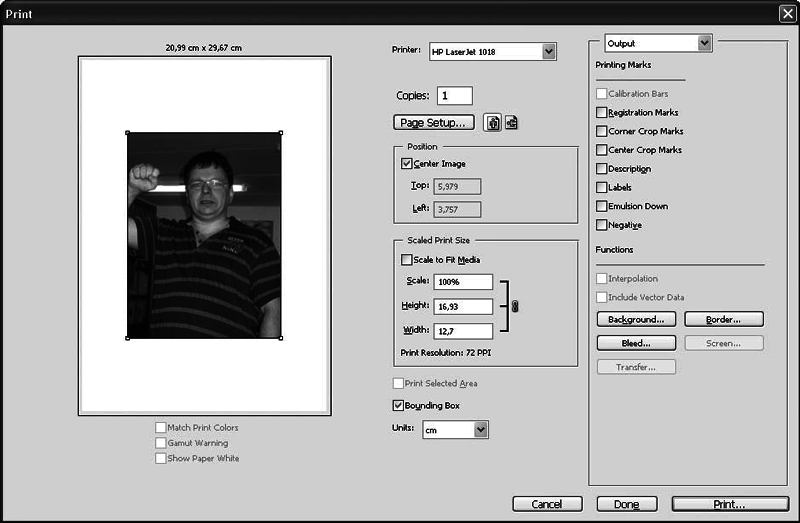Click the Scale percentage field
800x523 pixels.
coord(463,282)
